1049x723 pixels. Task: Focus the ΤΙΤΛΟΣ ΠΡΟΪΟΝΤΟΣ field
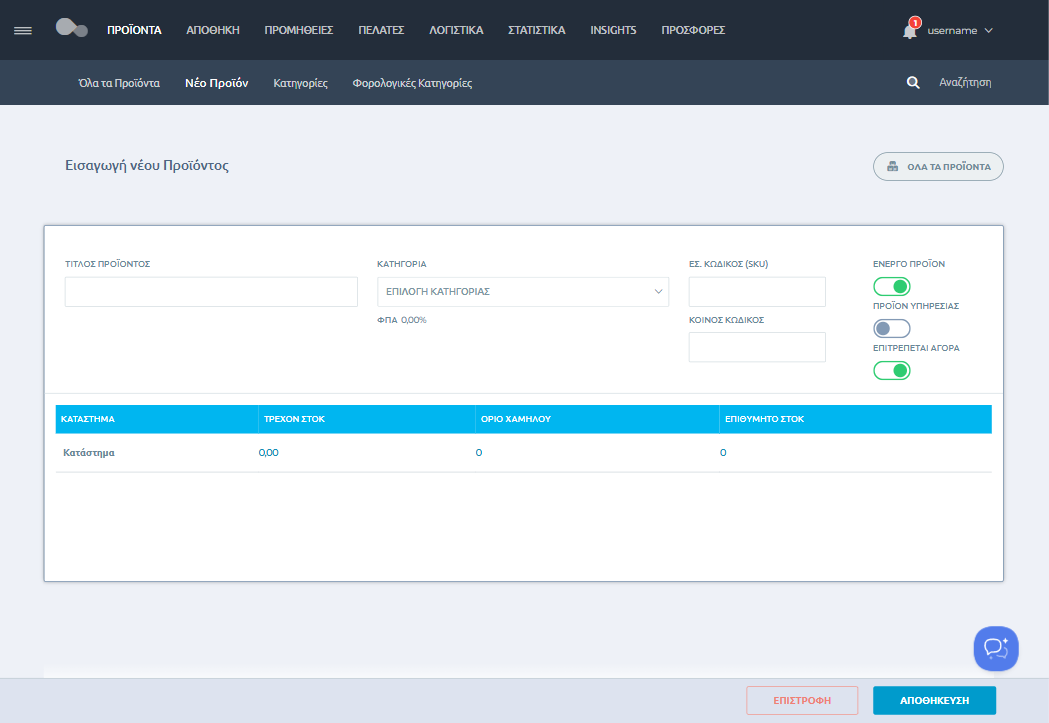pyautogui.click(x=211, y=292)
